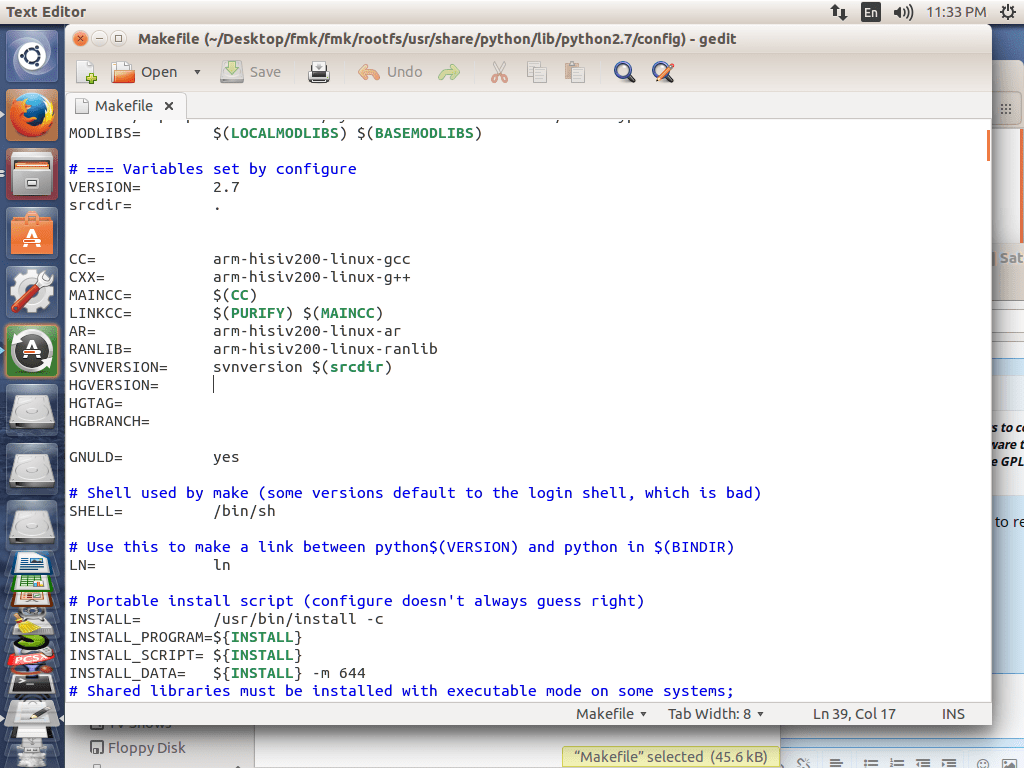Image resolution: width=1024 pixels, height=768 pixels.
Task: Create a new document with the toolbar icon
Action: 86,72
